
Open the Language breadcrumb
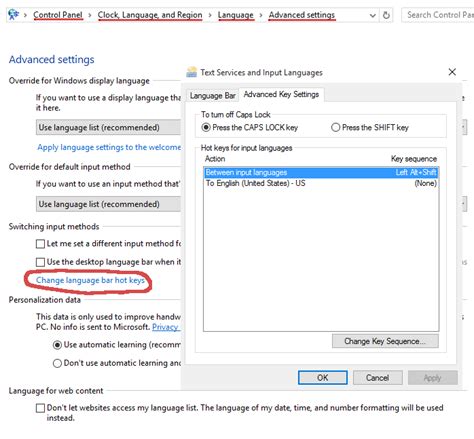coord(236,15)
